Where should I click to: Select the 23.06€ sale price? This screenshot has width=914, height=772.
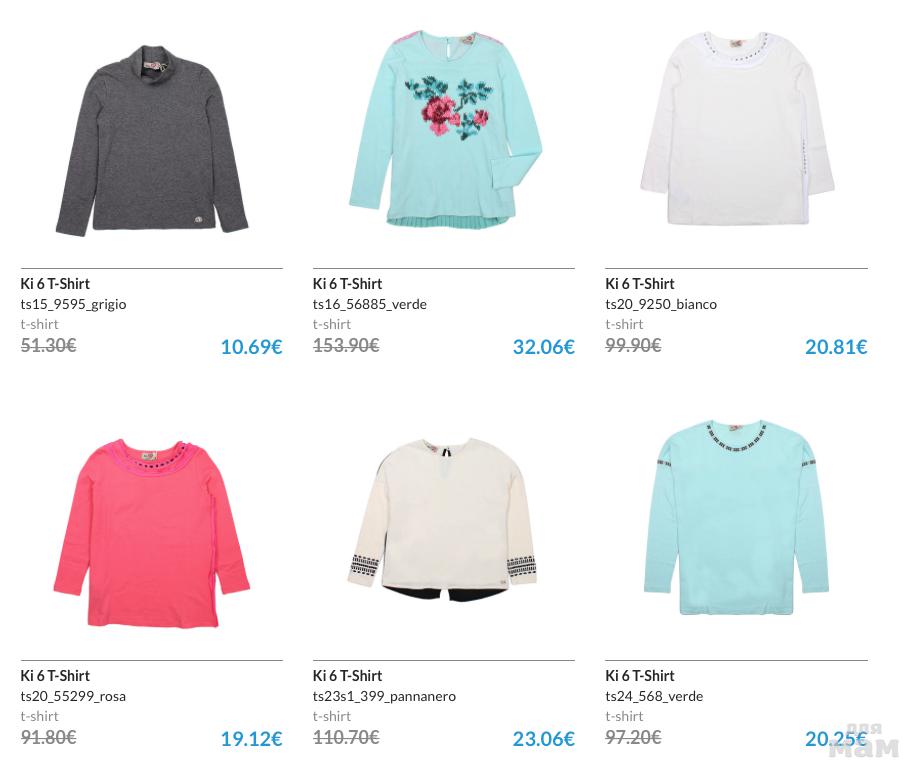tap(544, 739)
